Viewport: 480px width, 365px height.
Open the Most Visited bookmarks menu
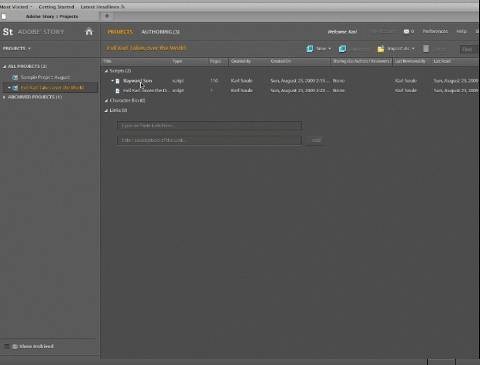[16, 7]
